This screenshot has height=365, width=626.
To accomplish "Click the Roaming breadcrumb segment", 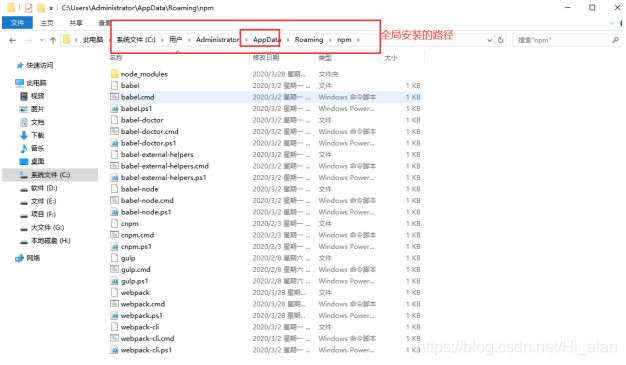I will [x=309, y=40].
